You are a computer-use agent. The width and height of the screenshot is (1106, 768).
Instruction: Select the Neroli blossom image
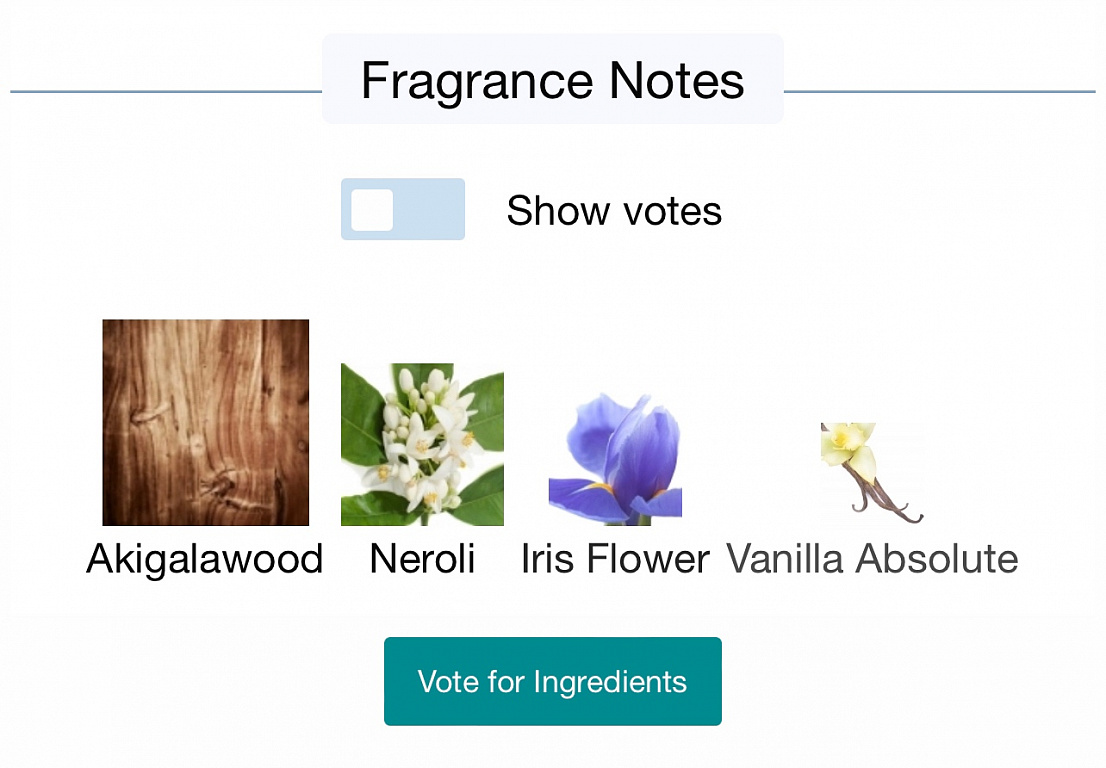point(422,444)
